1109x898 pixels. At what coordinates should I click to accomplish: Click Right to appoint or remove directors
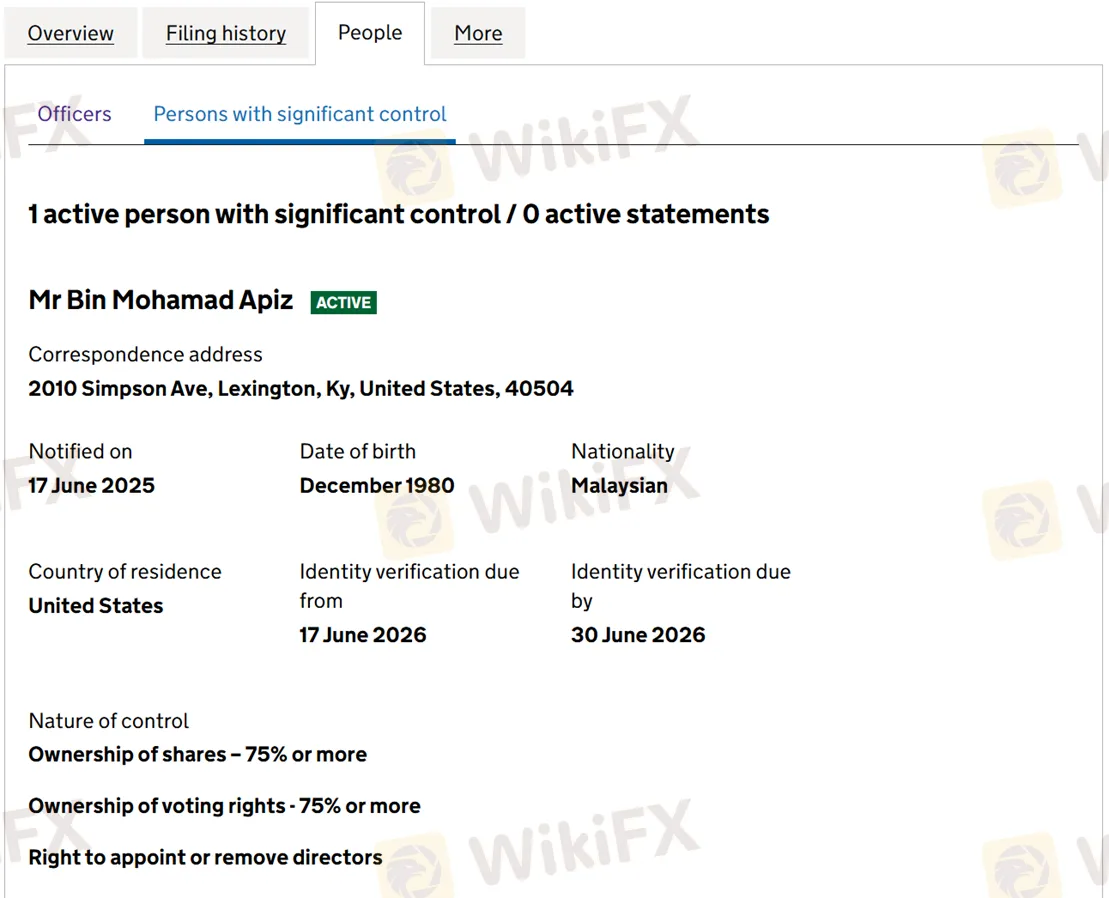tap(206, 857)
